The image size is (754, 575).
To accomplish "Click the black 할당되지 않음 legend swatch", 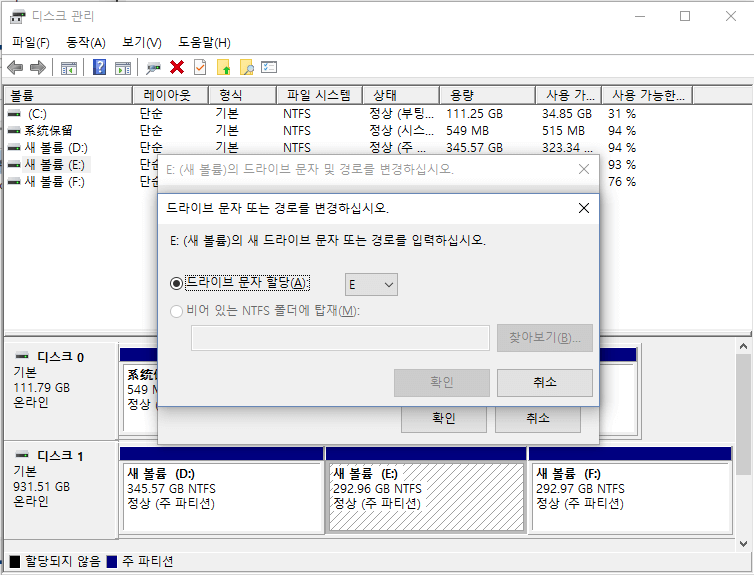I will coord(15,562).
